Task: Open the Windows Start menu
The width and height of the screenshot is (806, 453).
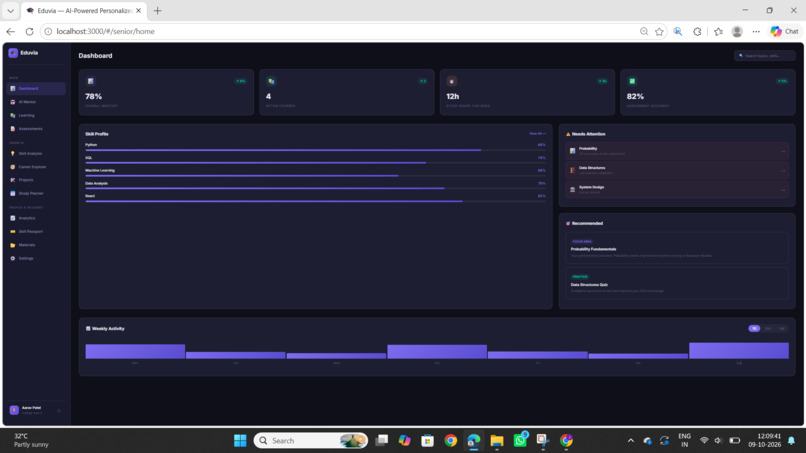Action: click(240, 441)
